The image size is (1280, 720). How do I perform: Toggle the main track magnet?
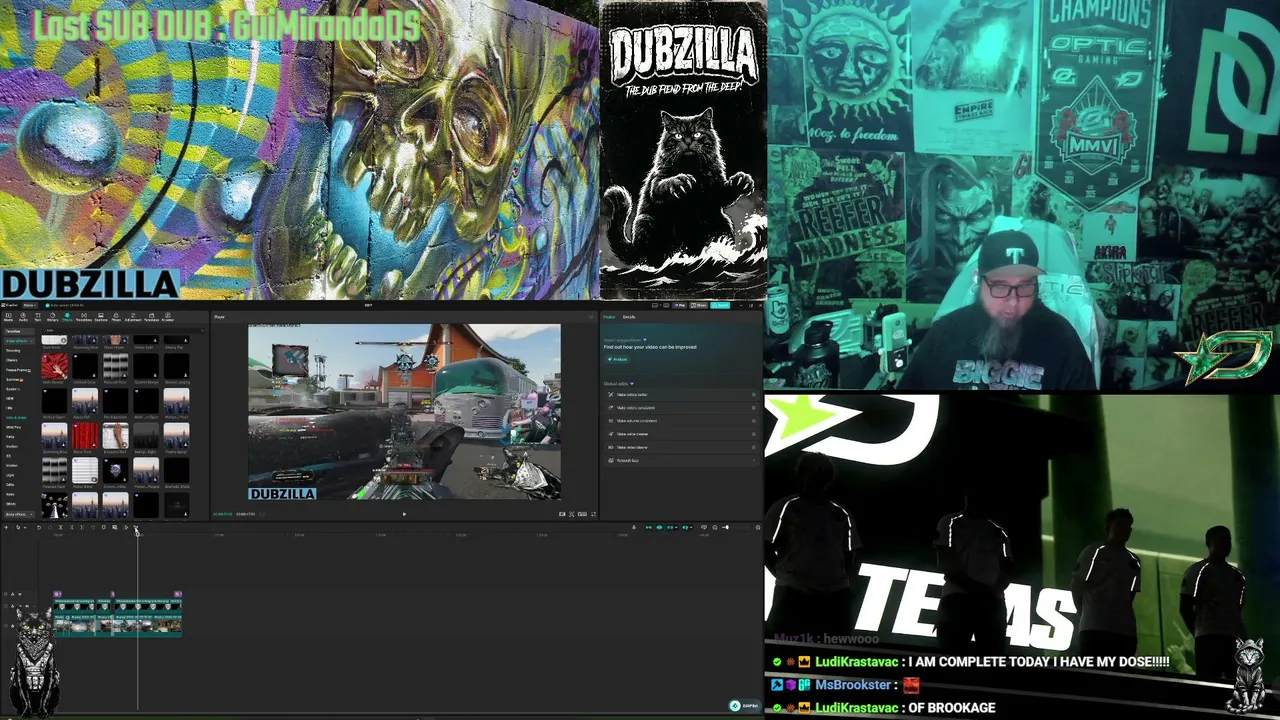pos(648,527)
